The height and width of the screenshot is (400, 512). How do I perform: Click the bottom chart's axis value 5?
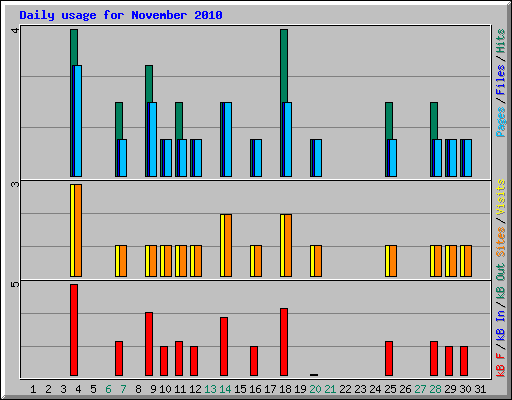click(x=15, y=284)
